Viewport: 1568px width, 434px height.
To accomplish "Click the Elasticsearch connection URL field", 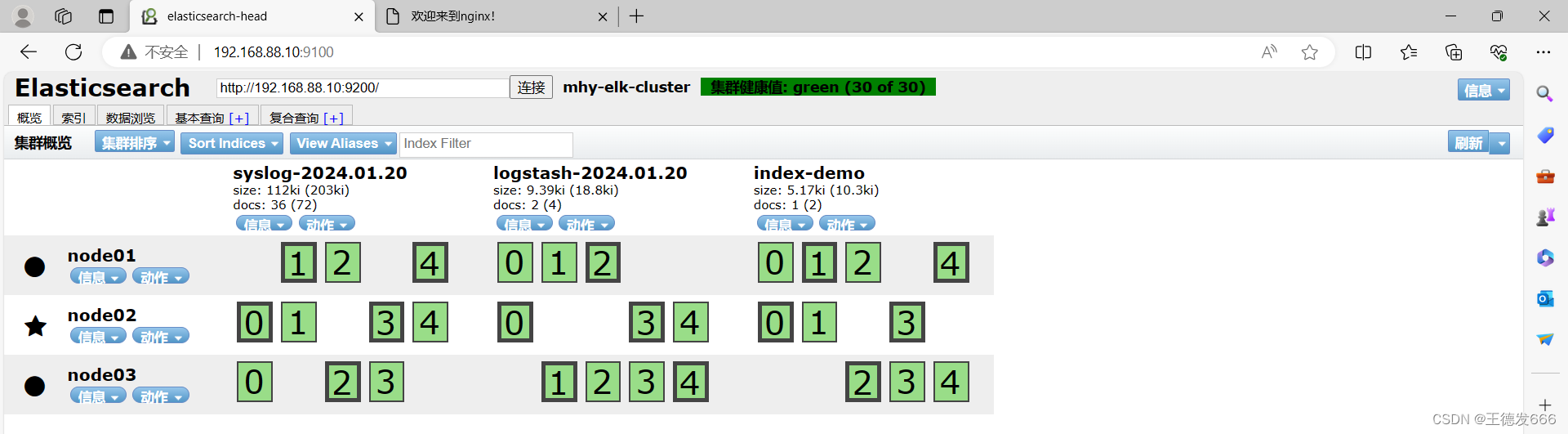I will pyautogui.click(x=363, y=87).
